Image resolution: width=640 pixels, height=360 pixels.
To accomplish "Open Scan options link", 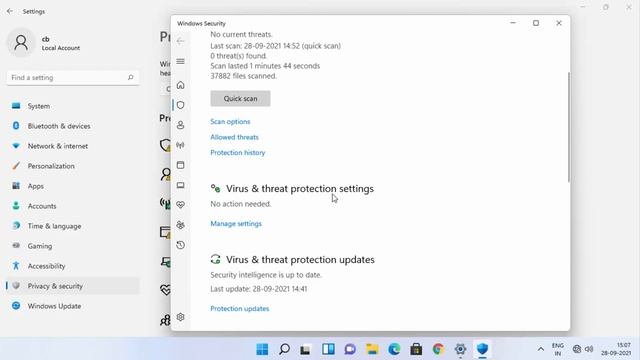I will 230,122.
